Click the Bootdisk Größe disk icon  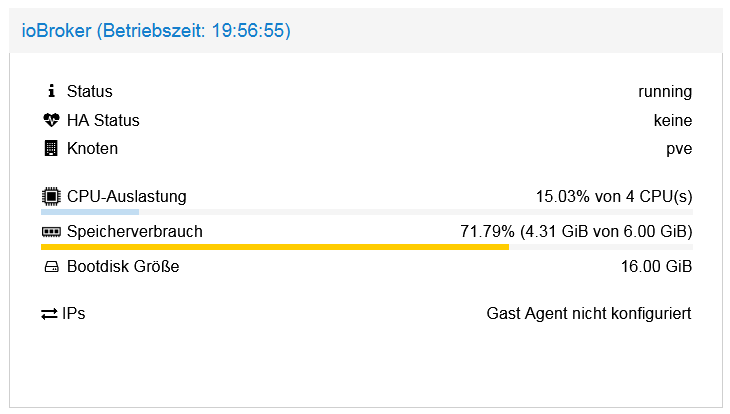point(51,268)
